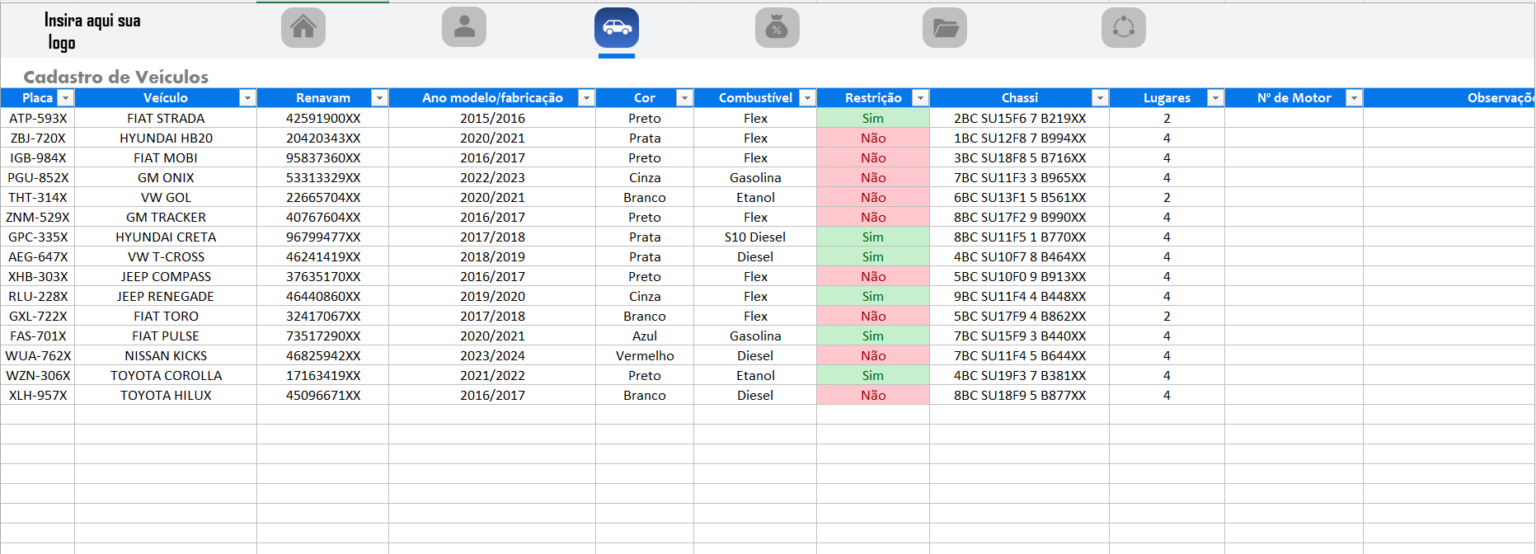Select the green 'Sim' cell for FIAT STRADA
The image size is (1536, 554).
(873, 118)
